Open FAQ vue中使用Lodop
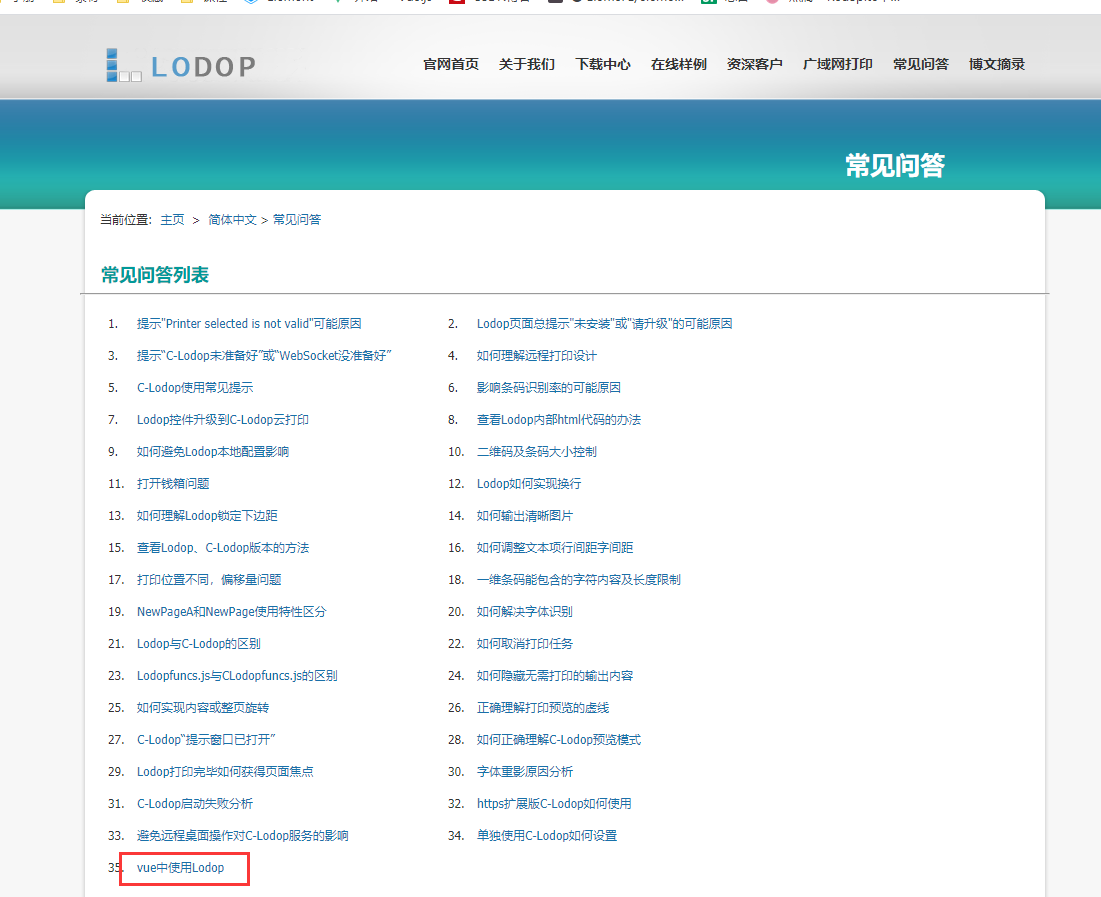1101x897 pixels. tap(180, 867)
